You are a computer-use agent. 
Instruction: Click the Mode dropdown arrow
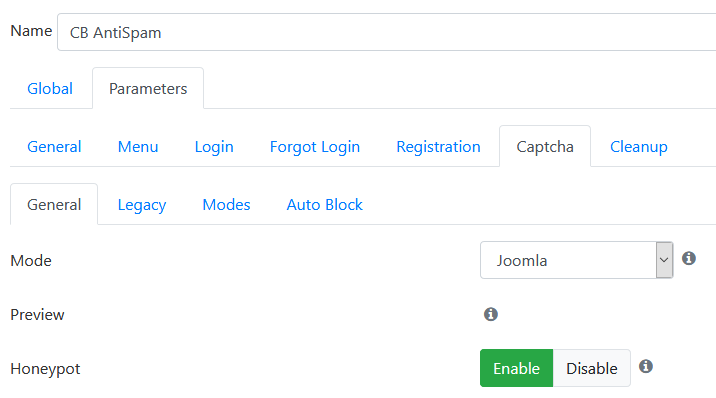664,260
